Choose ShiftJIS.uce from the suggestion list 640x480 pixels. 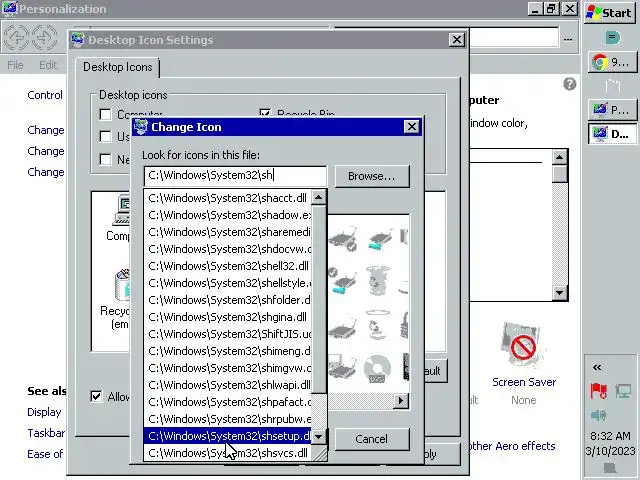coord(228,334)
